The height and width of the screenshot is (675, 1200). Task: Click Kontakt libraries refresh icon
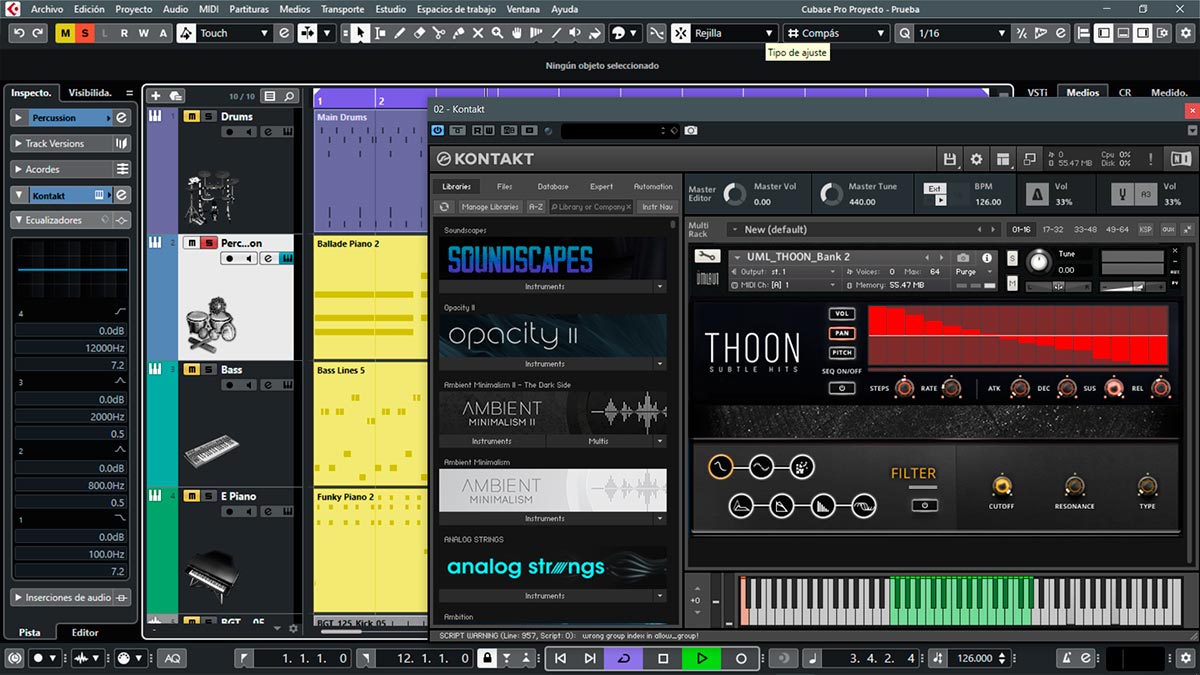click(x=445, y=207)
